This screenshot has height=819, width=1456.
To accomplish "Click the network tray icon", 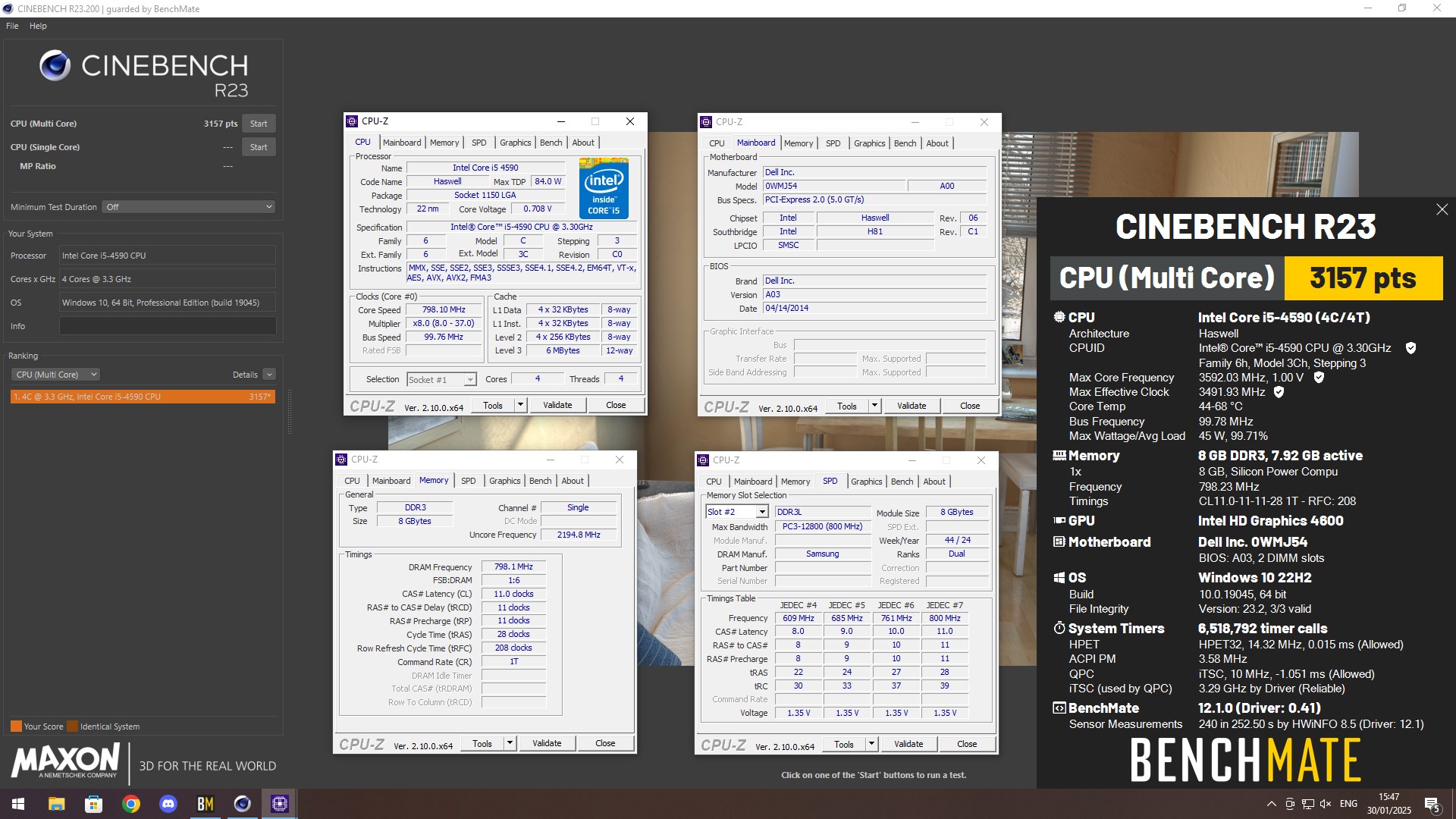I will tap(1308, 804).
